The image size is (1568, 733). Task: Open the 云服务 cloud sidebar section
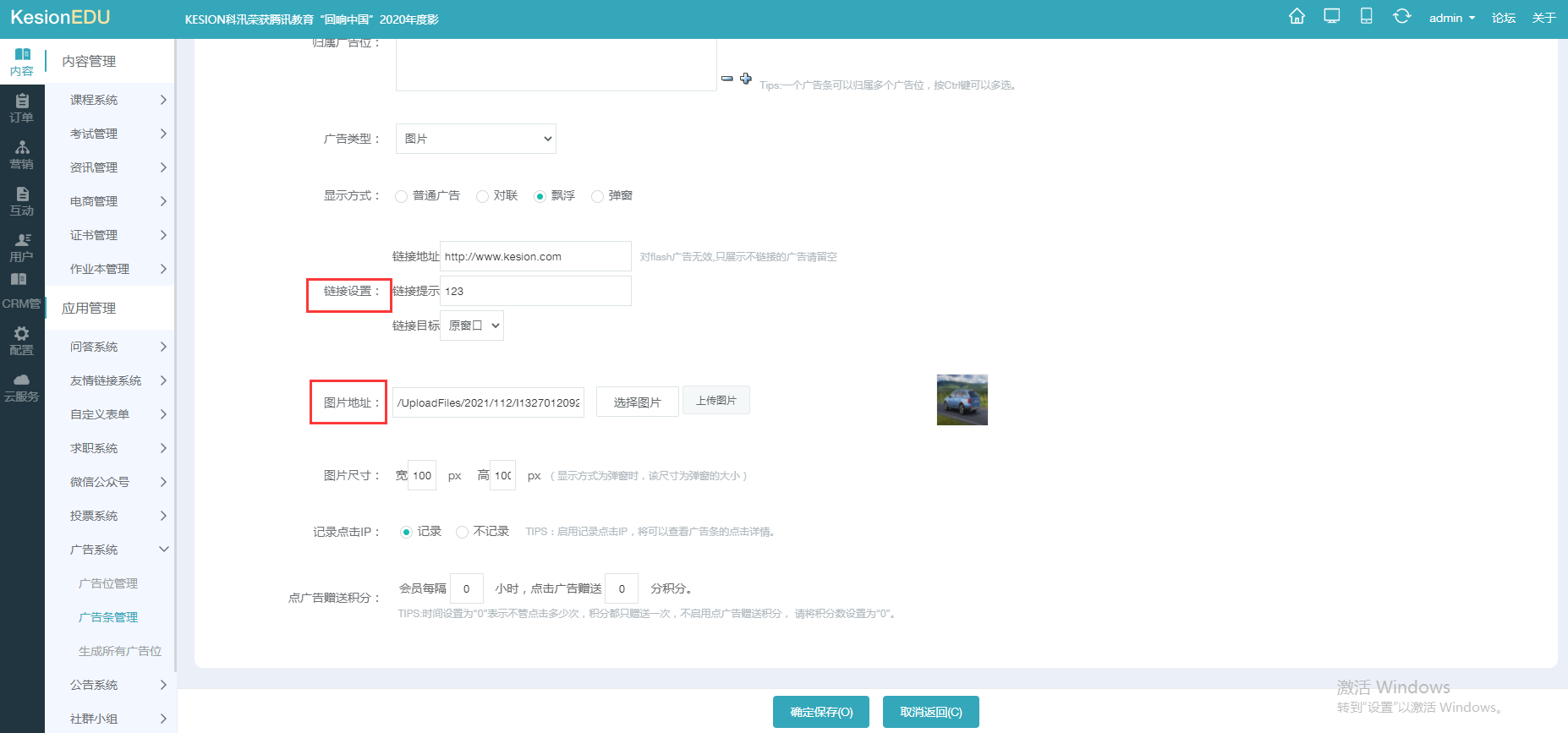tap(22, 387)
